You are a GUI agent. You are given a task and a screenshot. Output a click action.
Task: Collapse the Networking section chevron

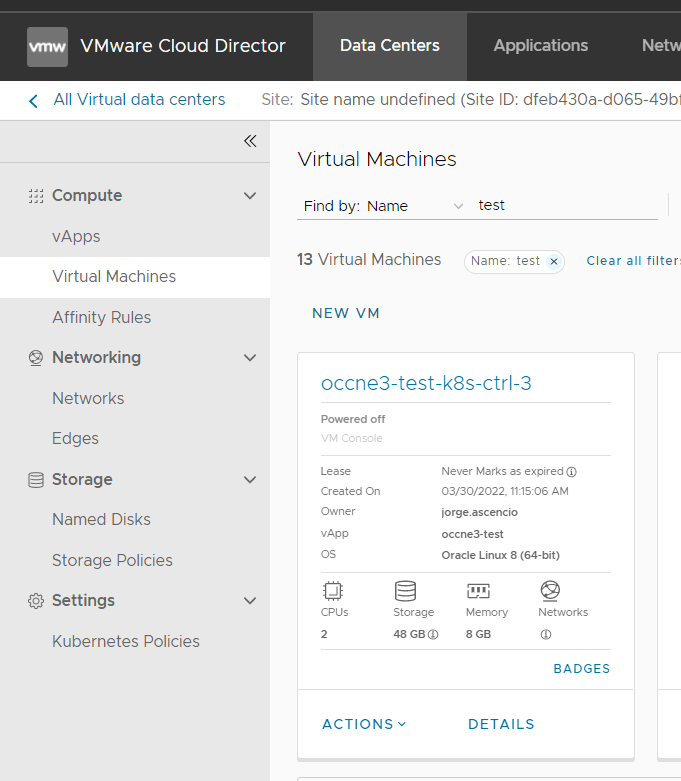(x=250, y=358)
